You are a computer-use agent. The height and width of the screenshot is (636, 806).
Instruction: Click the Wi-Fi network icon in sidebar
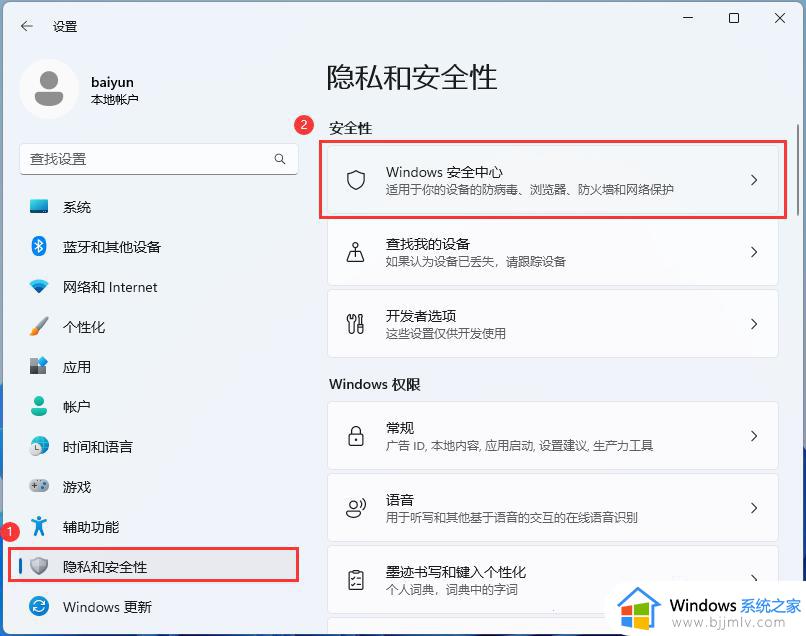click(x=39, y=287)
